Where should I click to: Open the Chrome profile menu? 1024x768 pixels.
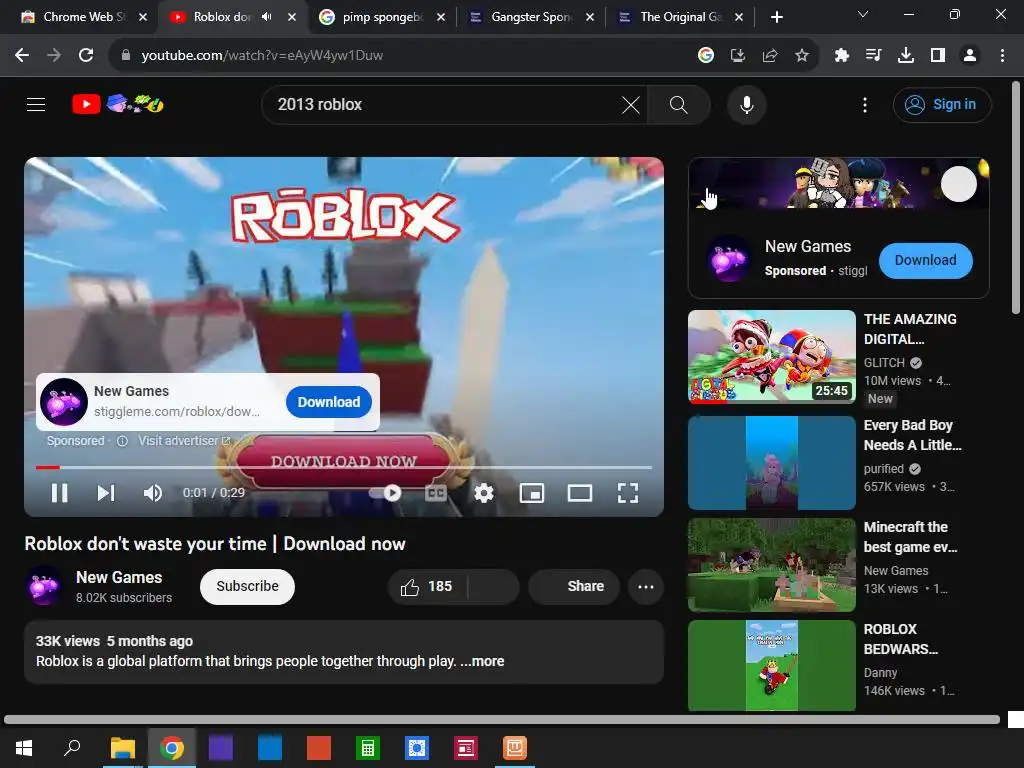click(970, 56)
